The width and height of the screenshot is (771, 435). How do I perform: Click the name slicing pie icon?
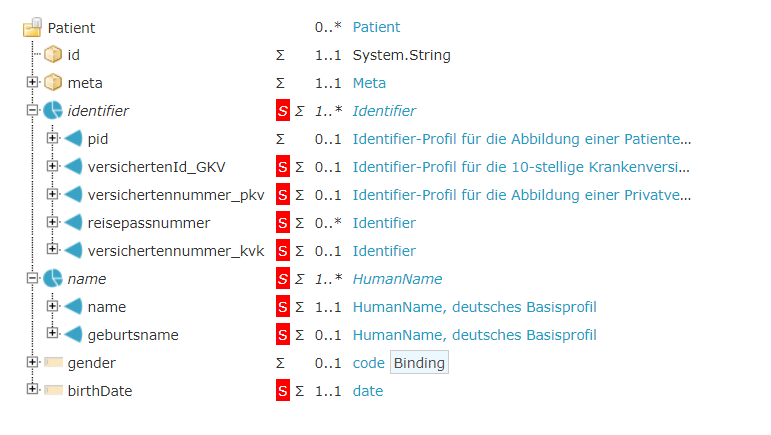53,279
